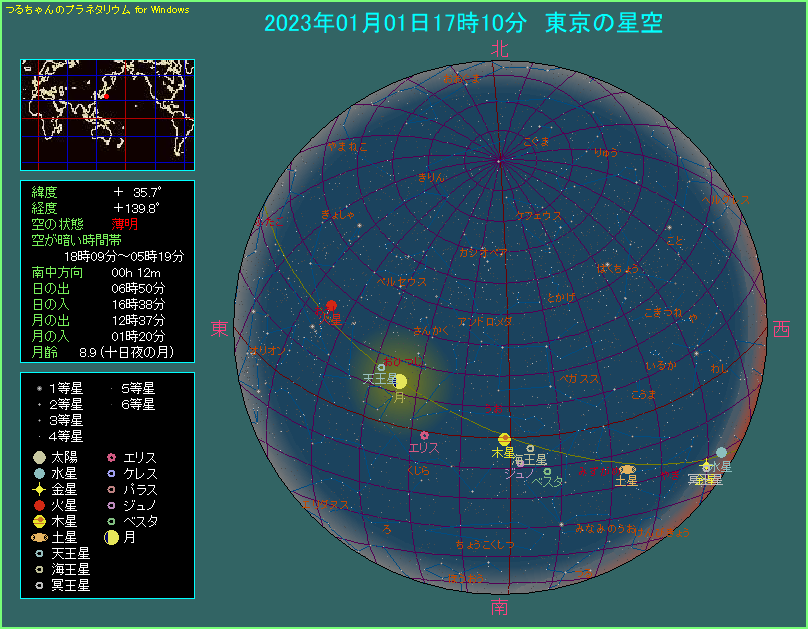Click the Mercury (水星) icon in the legend
This screenshot has width=808, height=629.
38,473
